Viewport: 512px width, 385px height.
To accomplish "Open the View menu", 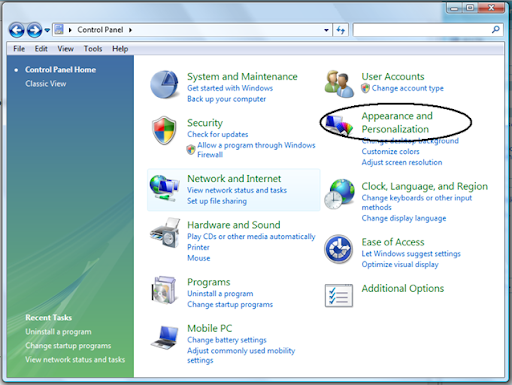I will (x=65, y=49).
